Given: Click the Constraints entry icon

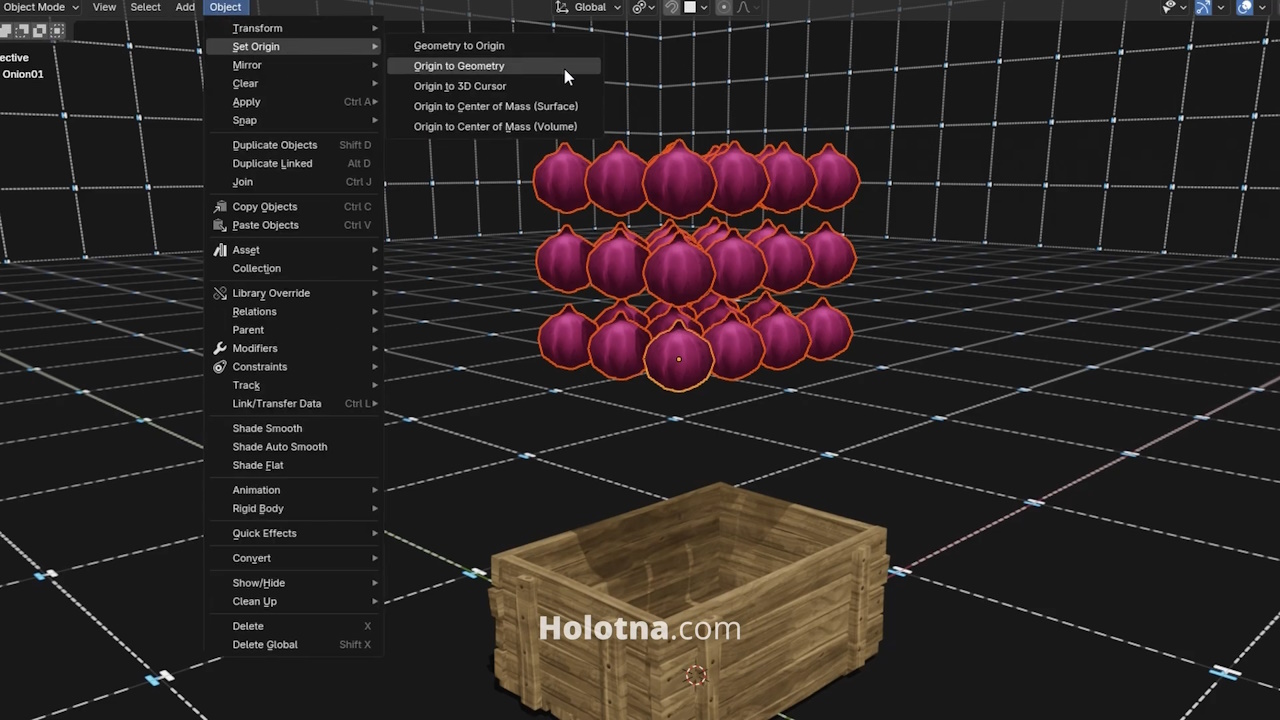Looking at the screenshot, I should point(220,367).
